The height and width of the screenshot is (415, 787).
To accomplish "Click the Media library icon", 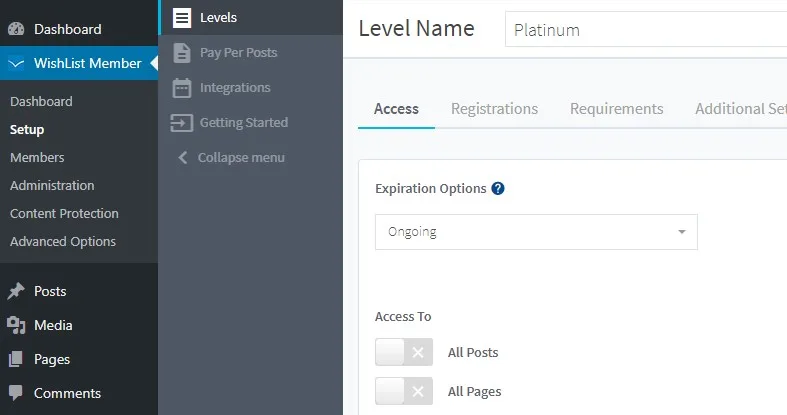I will pyautogui.click(x=16, y=325).
